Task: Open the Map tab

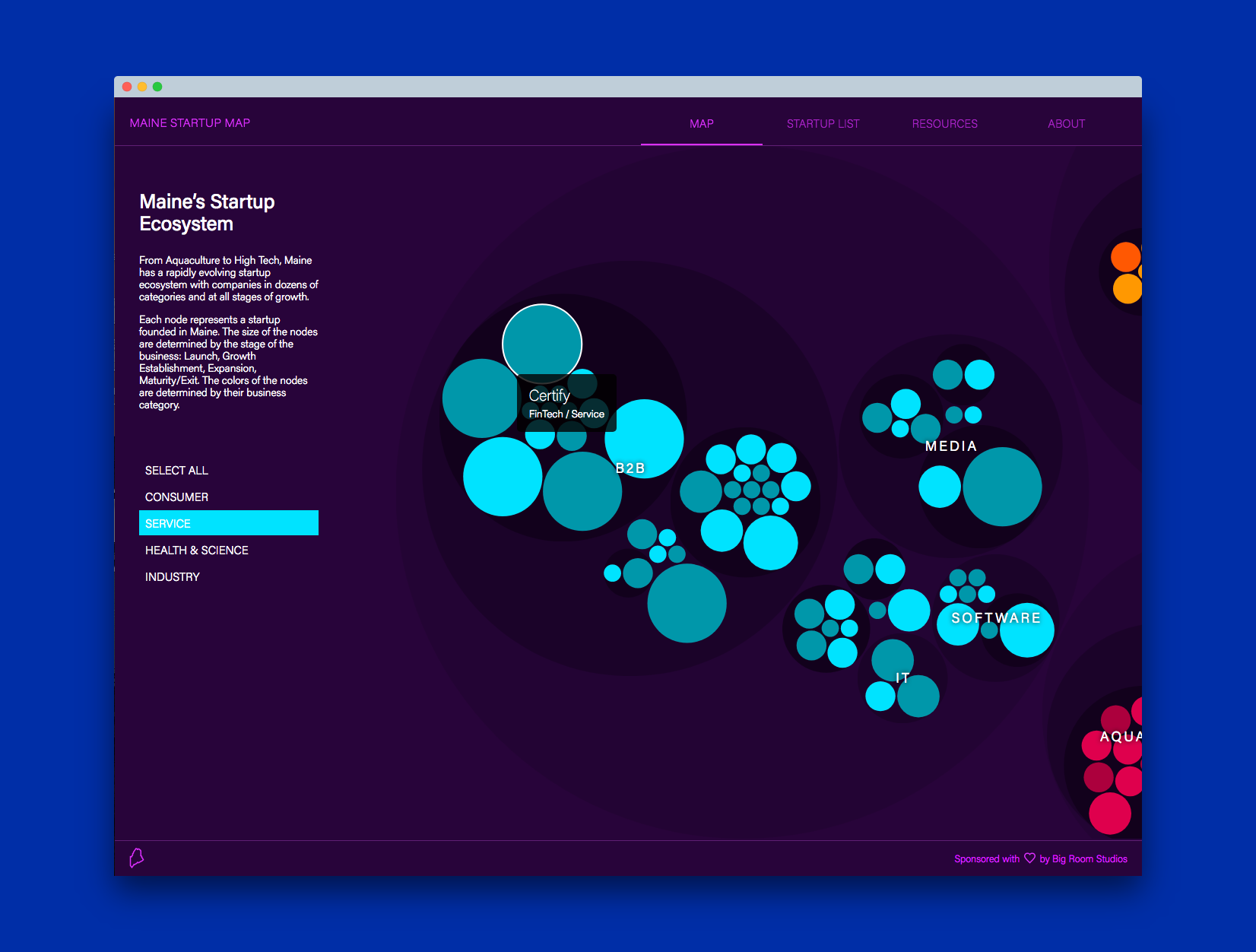Action: pyautogui.click(x=701, y=123)
